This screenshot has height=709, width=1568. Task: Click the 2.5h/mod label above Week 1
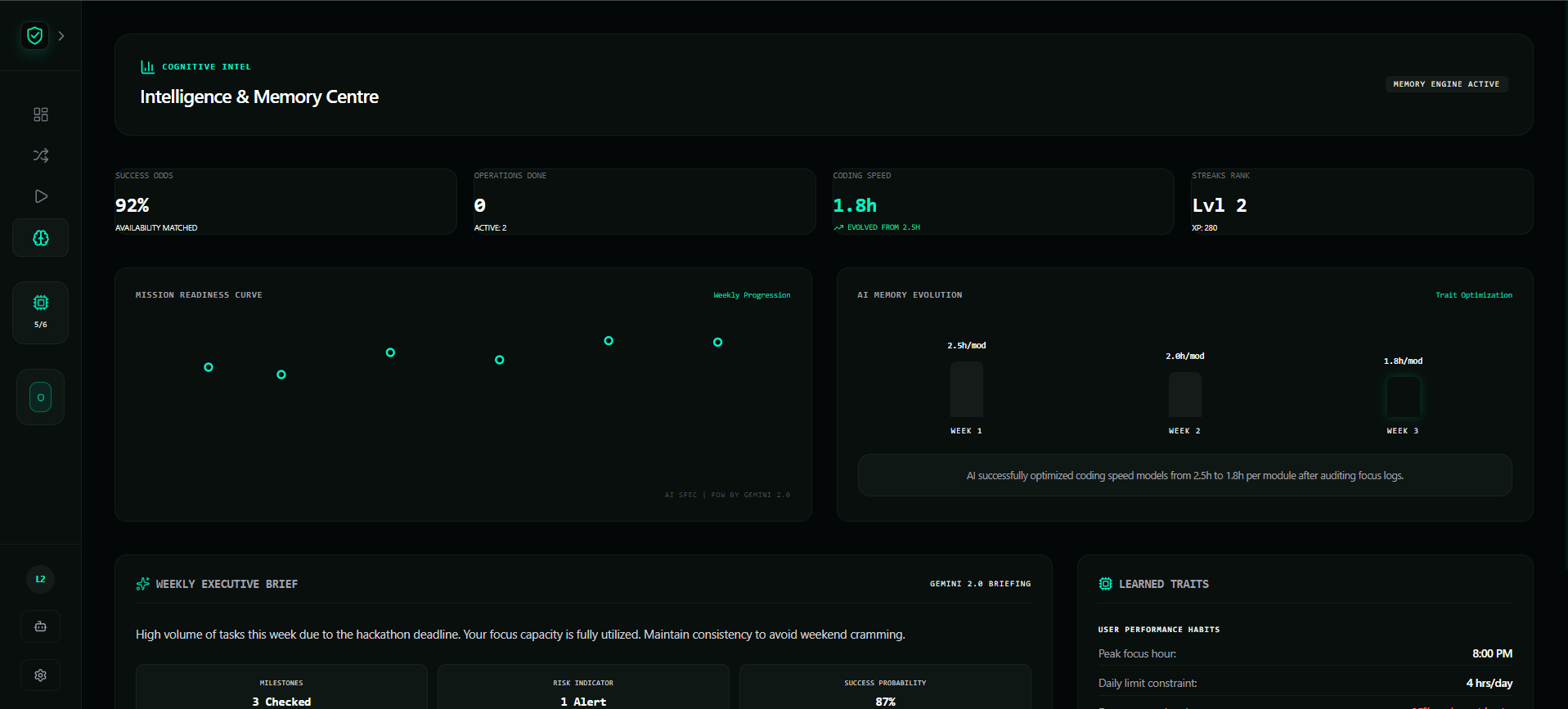click(x=967, y=346)
